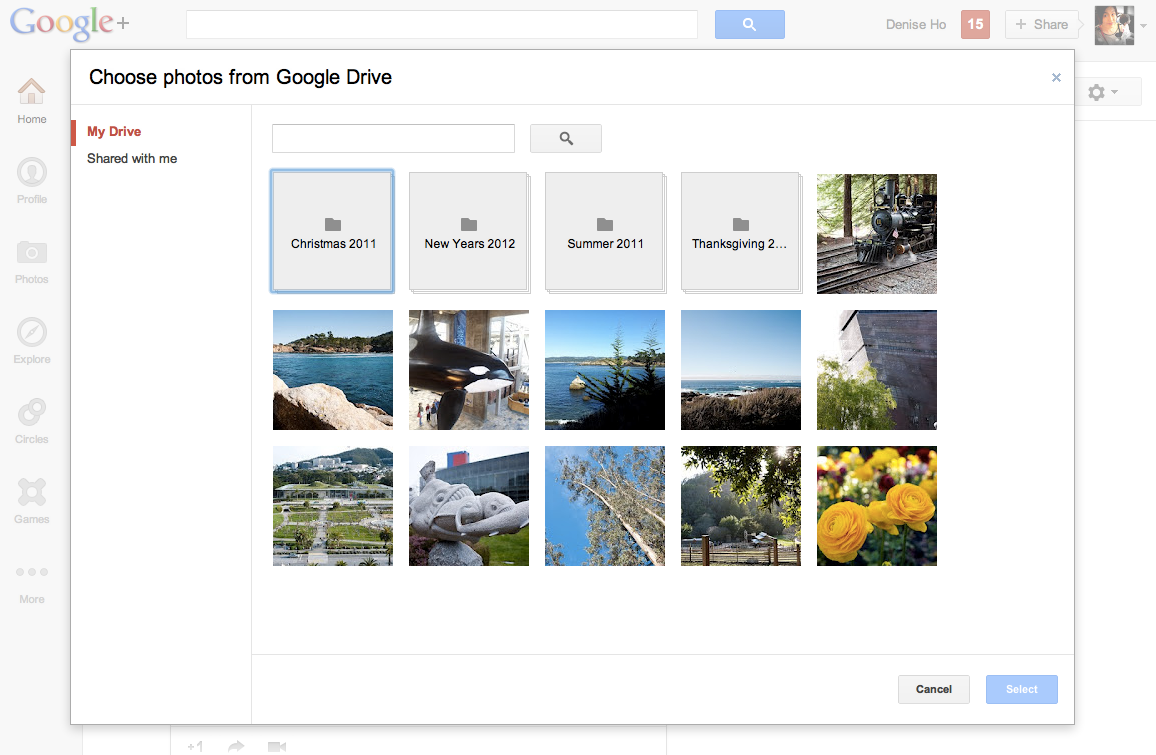Click the Home icon in sidebar
The width and height of the screenshot is (1156, 755).
tap(32, 92)
